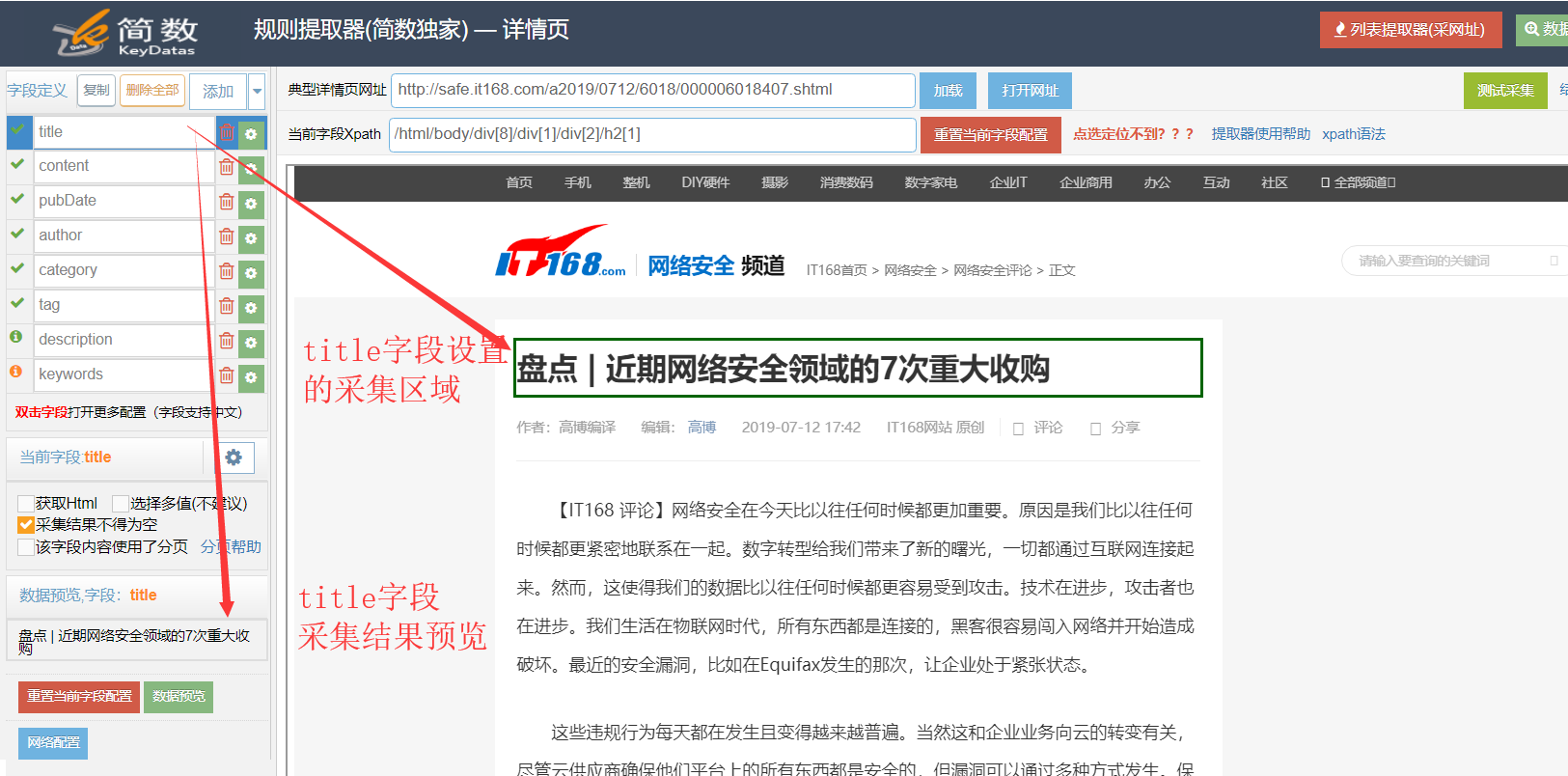
Task: Open the 分页帮助 link
Action: (231, 547)
